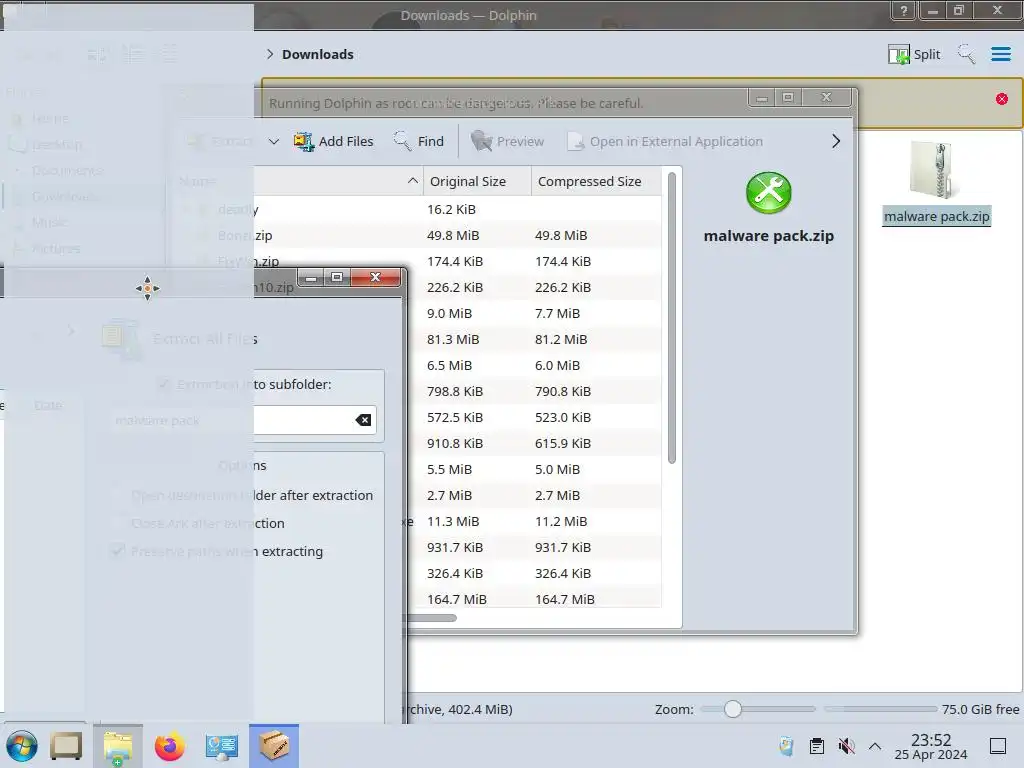
Task: Switch to Dolphin file manager taskbar icon
Action: [x=118, y=746]
